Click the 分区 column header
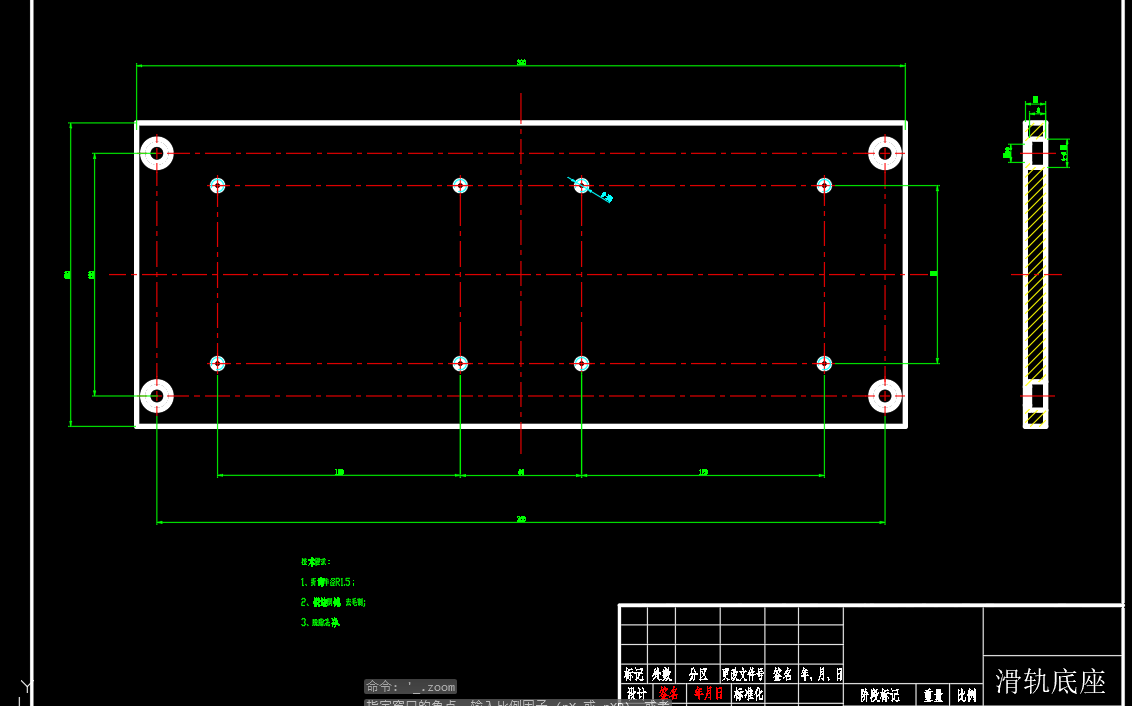 (x=698, y=674)
